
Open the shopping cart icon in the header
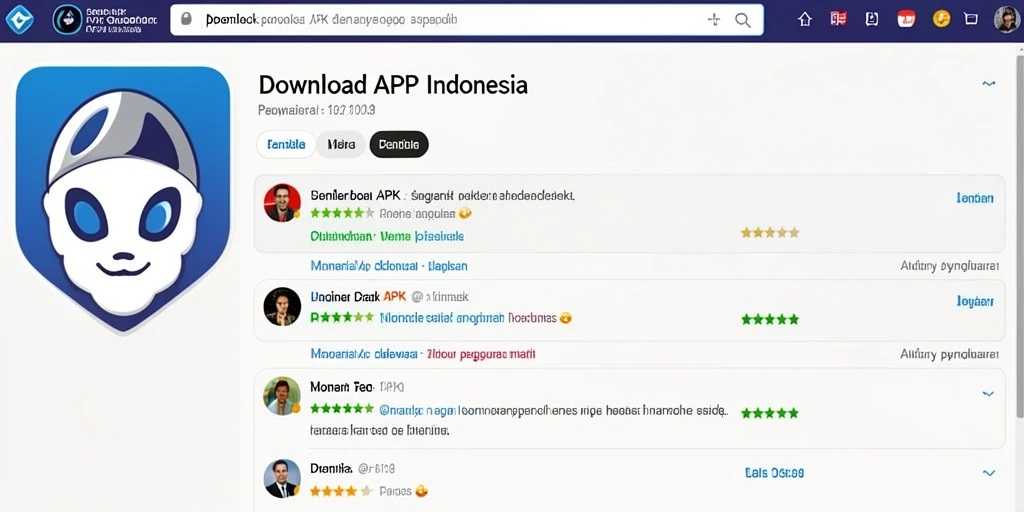tap(971, 20)
